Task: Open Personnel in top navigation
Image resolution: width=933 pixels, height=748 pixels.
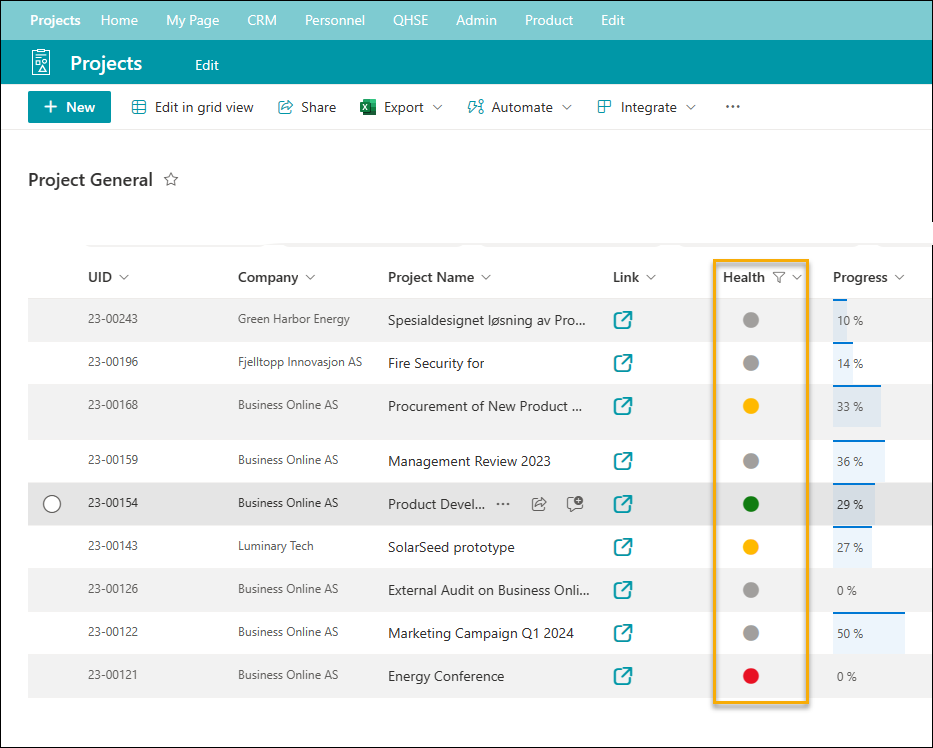Action: pyautogui.click(x=335, y=20)
